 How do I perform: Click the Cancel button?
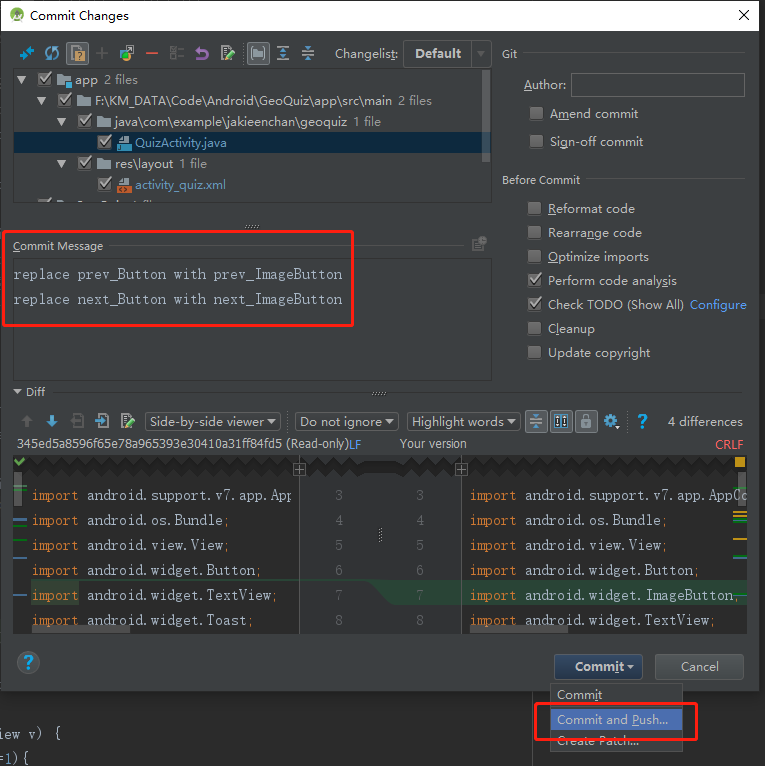[699, 667]
